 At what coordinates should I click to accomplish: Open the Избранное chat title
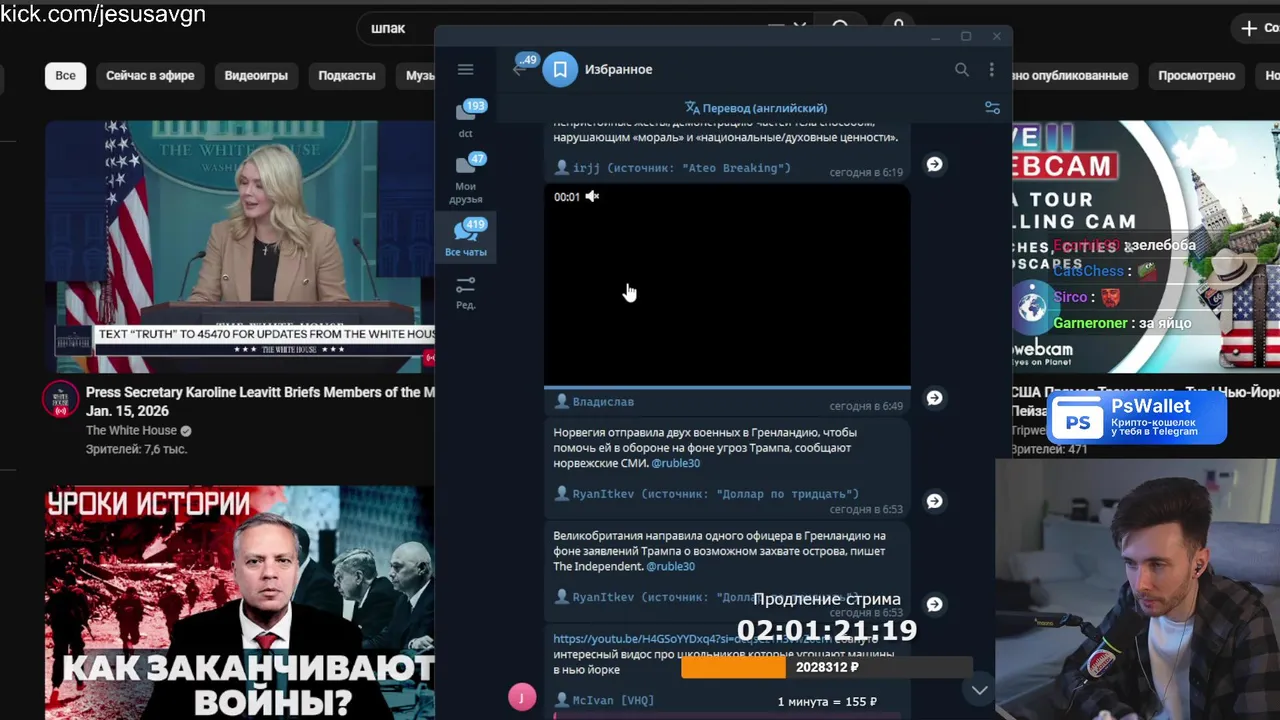[618, 69]
